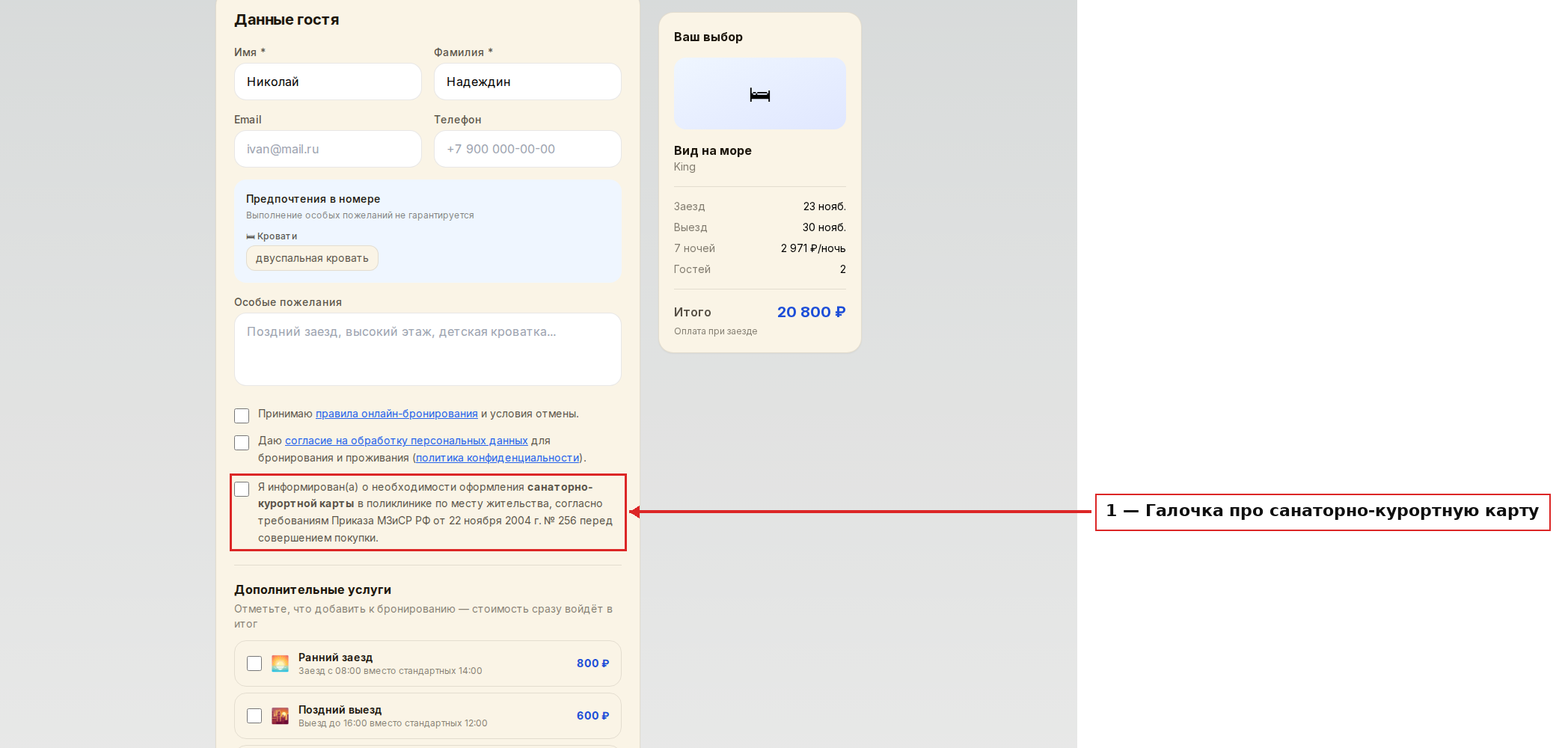Click the Дополнительные услуги heading
The width and height of the screenshot is (1568, 748).
click(x=313, y=590)
